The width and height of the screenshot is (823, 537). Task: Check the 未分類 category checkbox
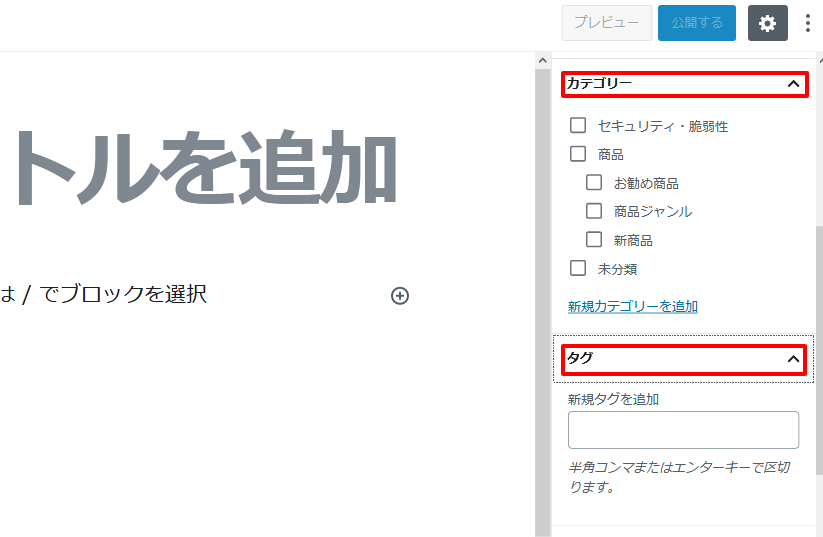pyautogui.click(x=578, y=268)
